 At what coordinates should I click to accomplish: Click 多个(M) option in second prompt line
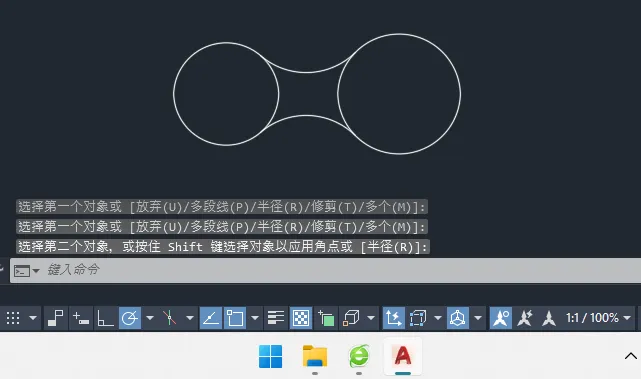click(388, 227)
